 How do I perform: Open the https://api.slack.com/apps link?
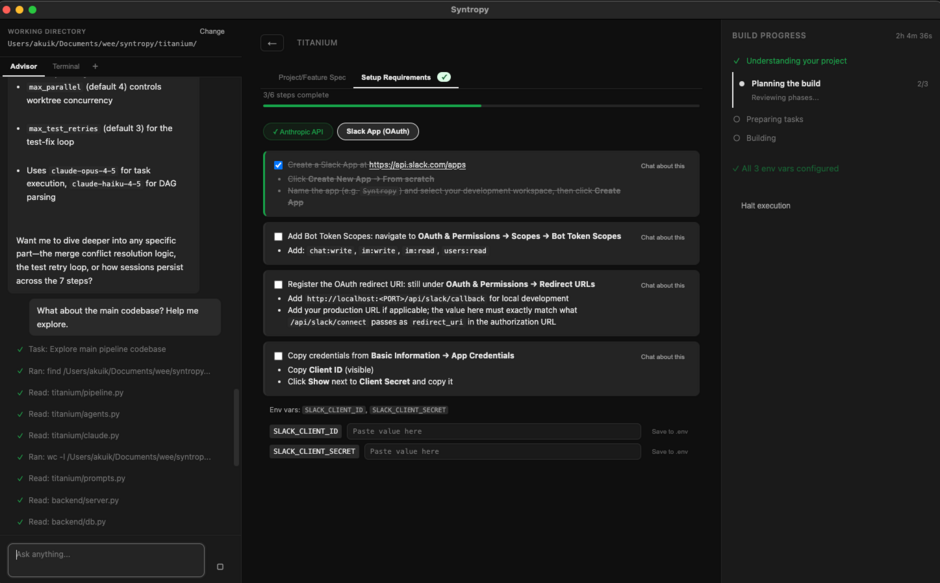(x=417, y=165)
